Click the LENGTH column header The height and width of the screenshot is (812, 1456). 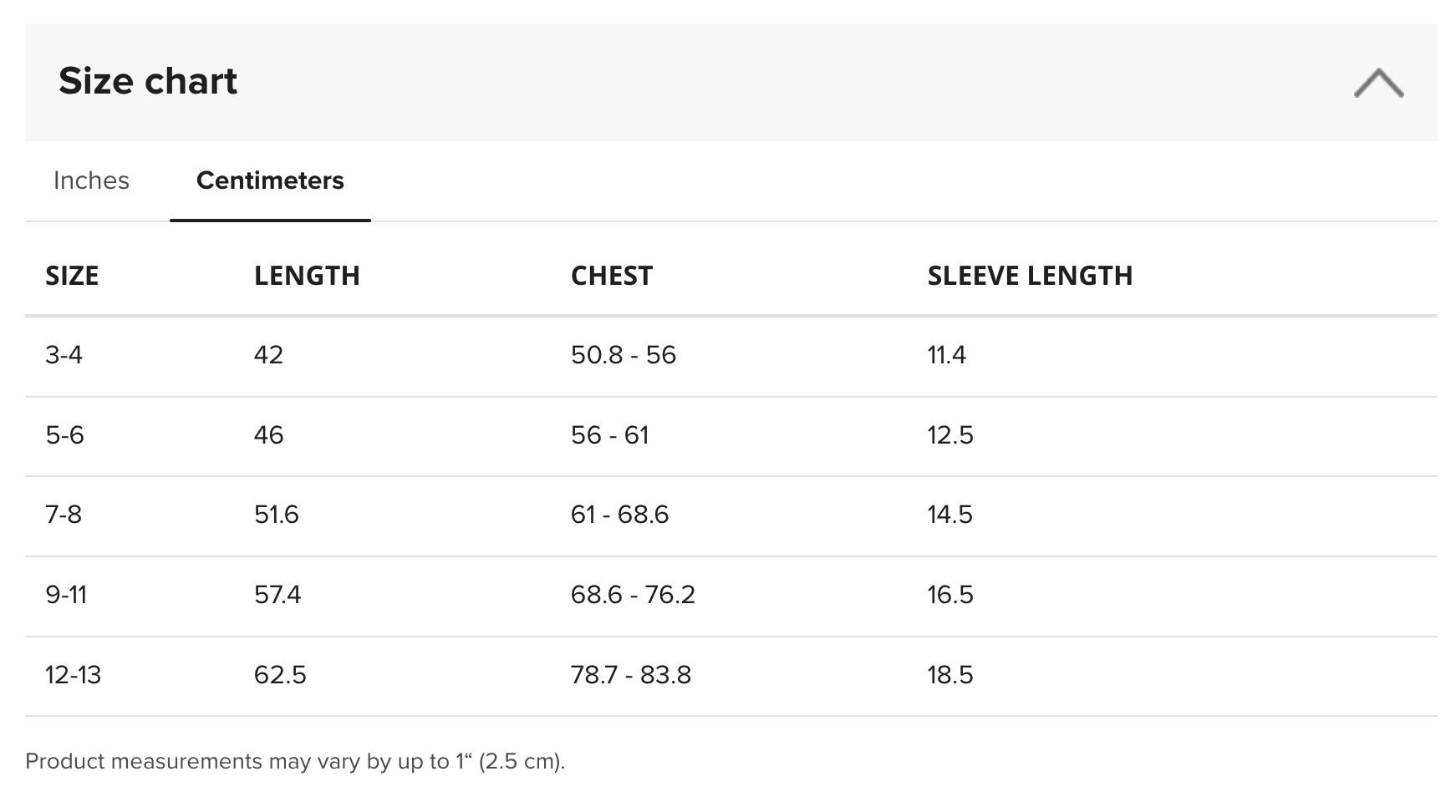click(x=307, y=276)
